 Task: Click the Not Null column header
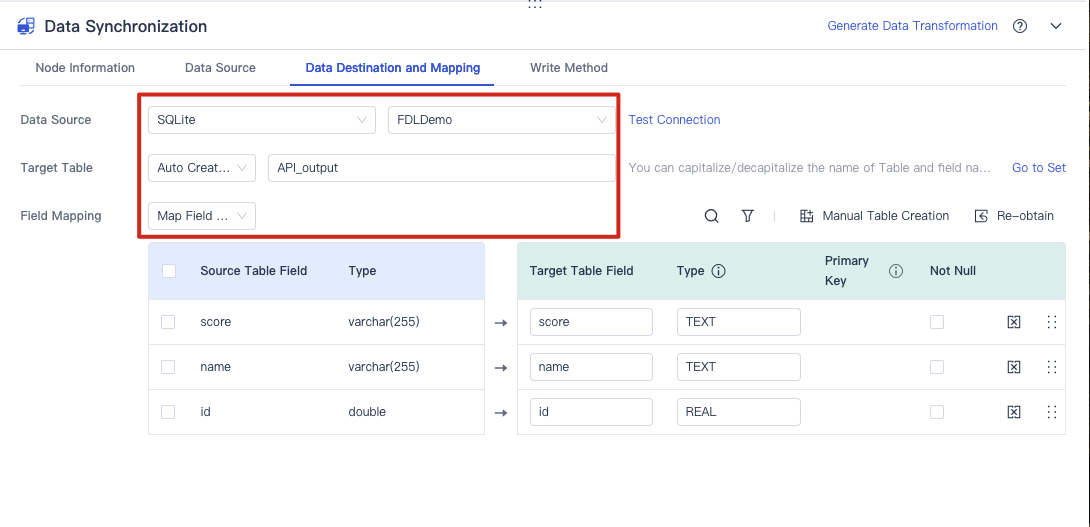pos(953,271)
